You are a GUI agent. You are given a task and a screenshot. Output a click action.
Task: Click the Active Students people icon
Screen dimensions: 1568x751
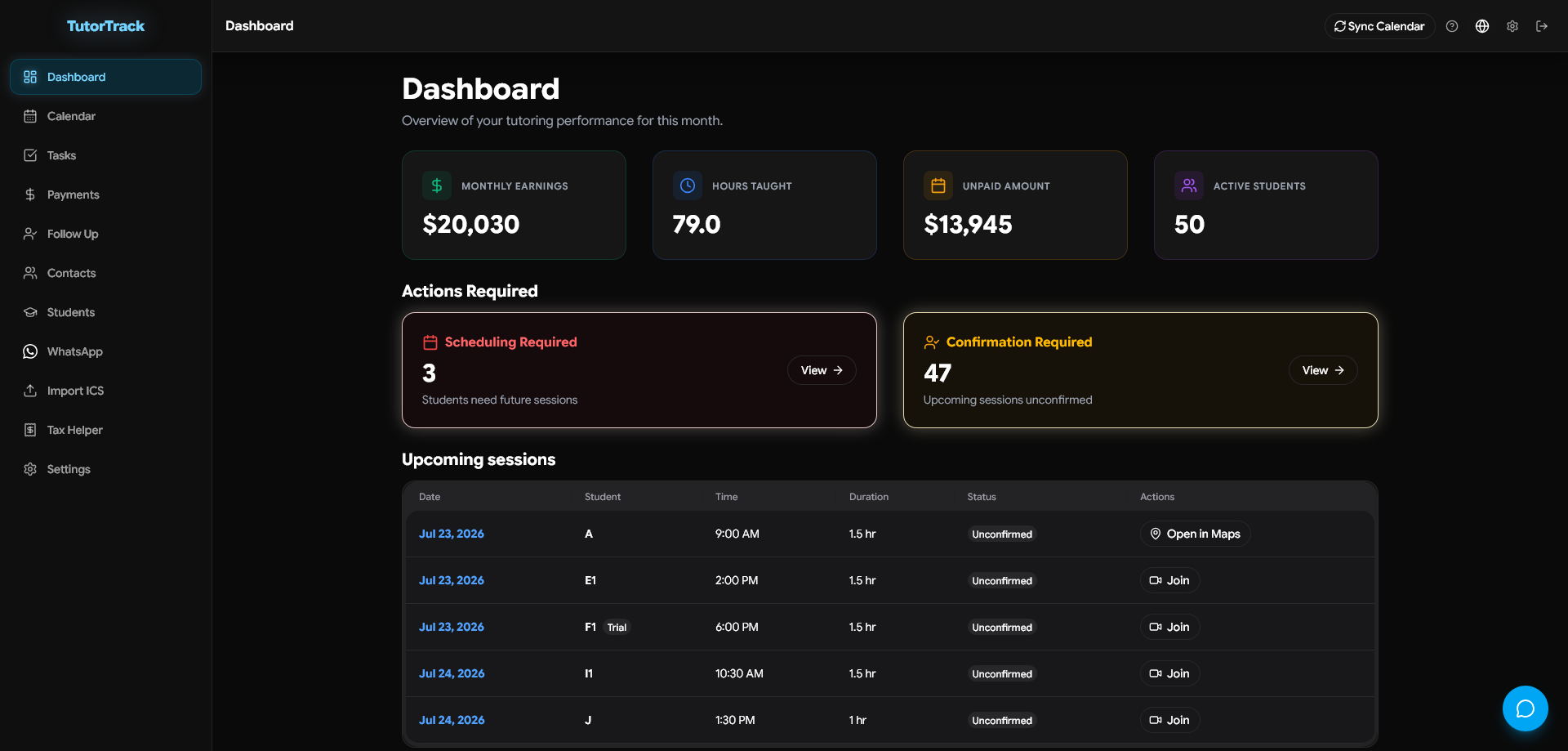point(1189,186)
